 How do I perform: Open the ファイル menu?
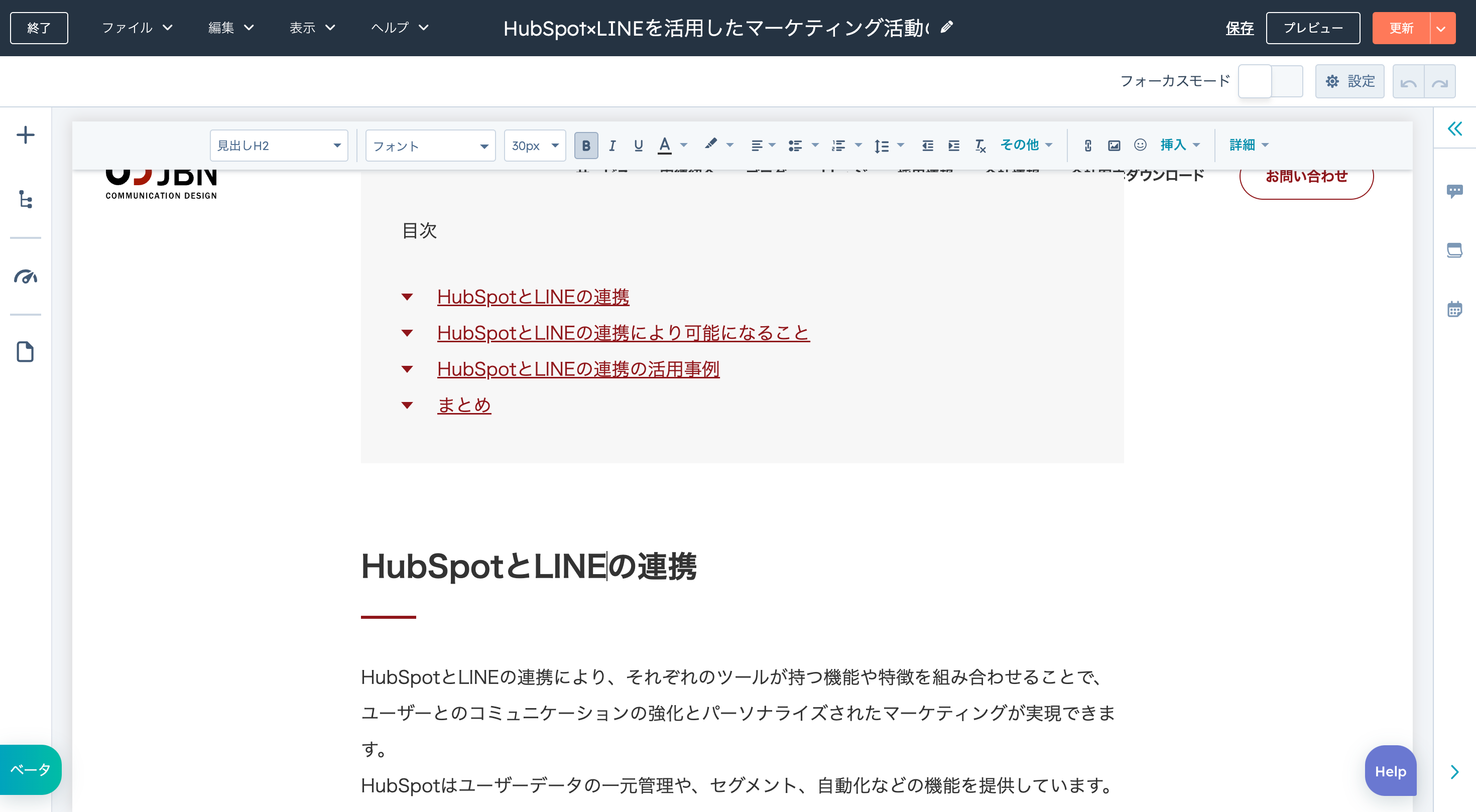coord(138,28)
